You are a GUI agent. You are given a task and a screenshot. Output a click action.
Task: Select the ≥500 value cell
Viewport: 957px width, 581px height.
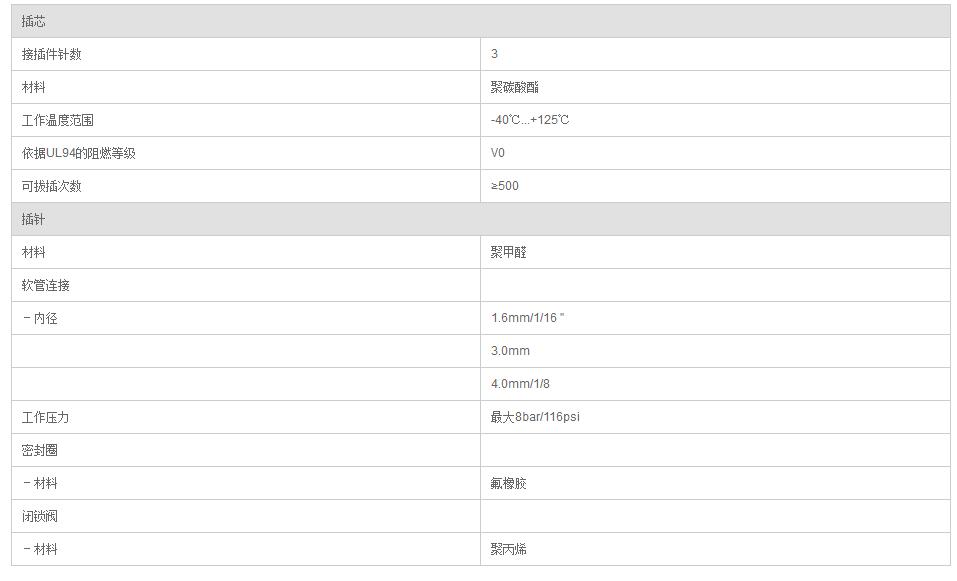(505, 186)
